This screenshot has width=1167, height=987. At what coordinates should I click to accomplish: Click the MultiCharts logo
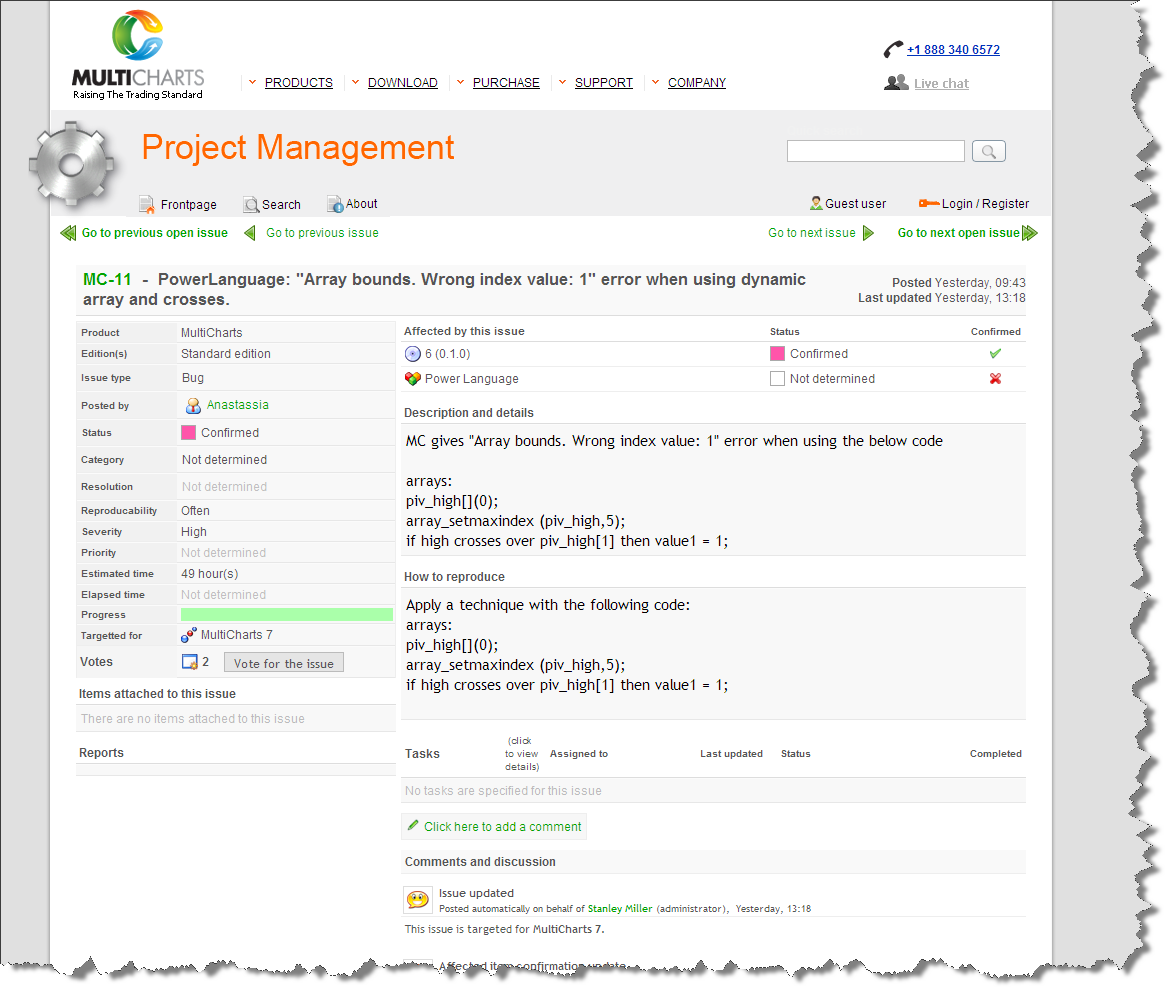138,55
